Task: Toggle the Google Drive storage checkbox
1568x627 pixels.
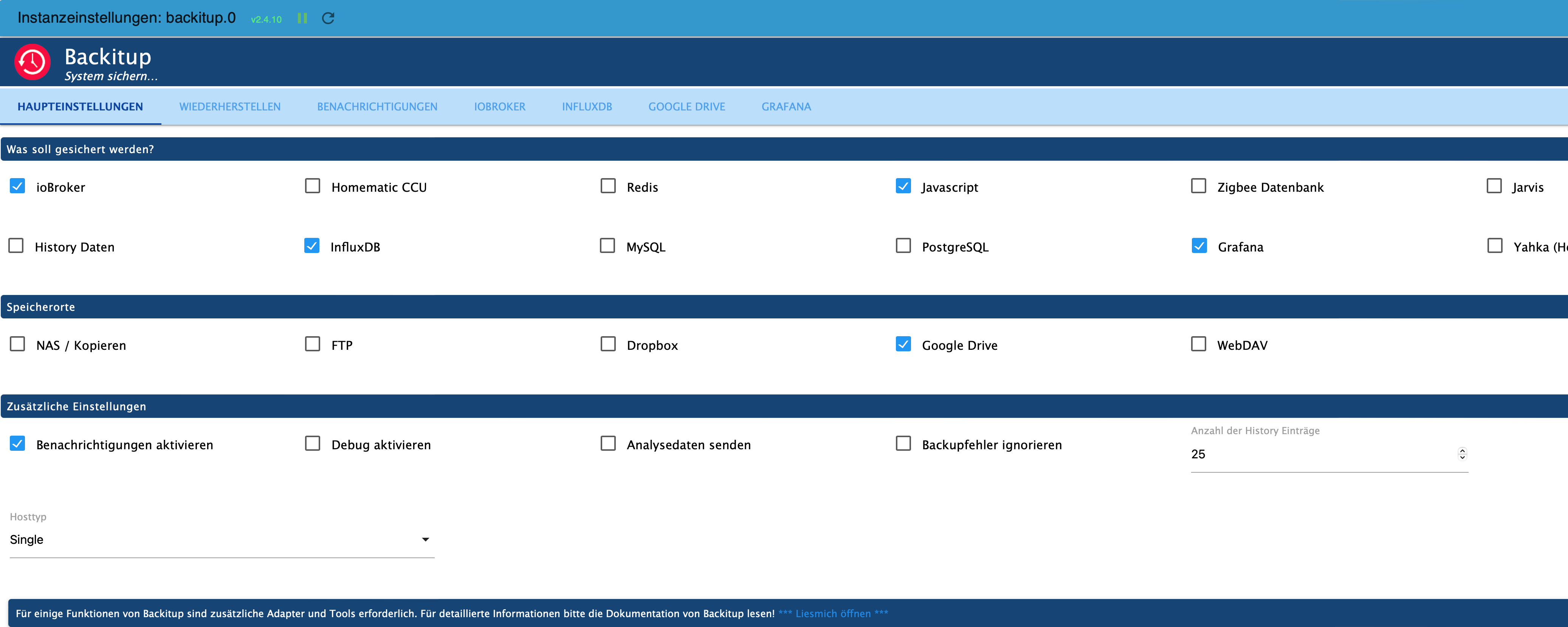Action: (903, 344)
